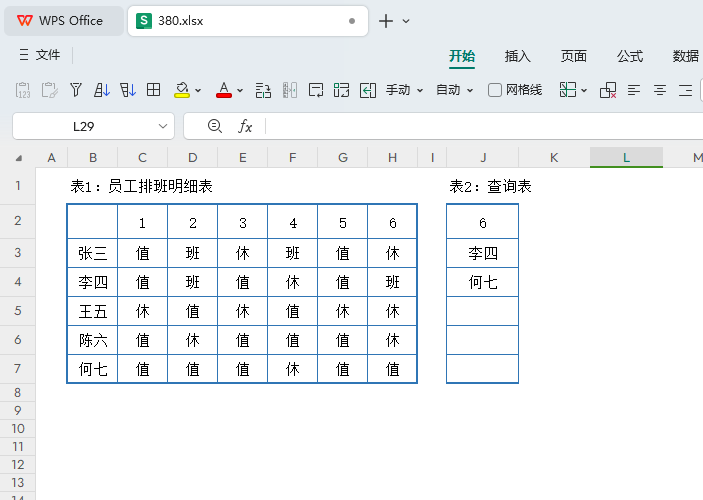The height and width of the screenshot is (500, 703).
Task: Select cell 何七 in the query table
Action: tap(482, 282)
